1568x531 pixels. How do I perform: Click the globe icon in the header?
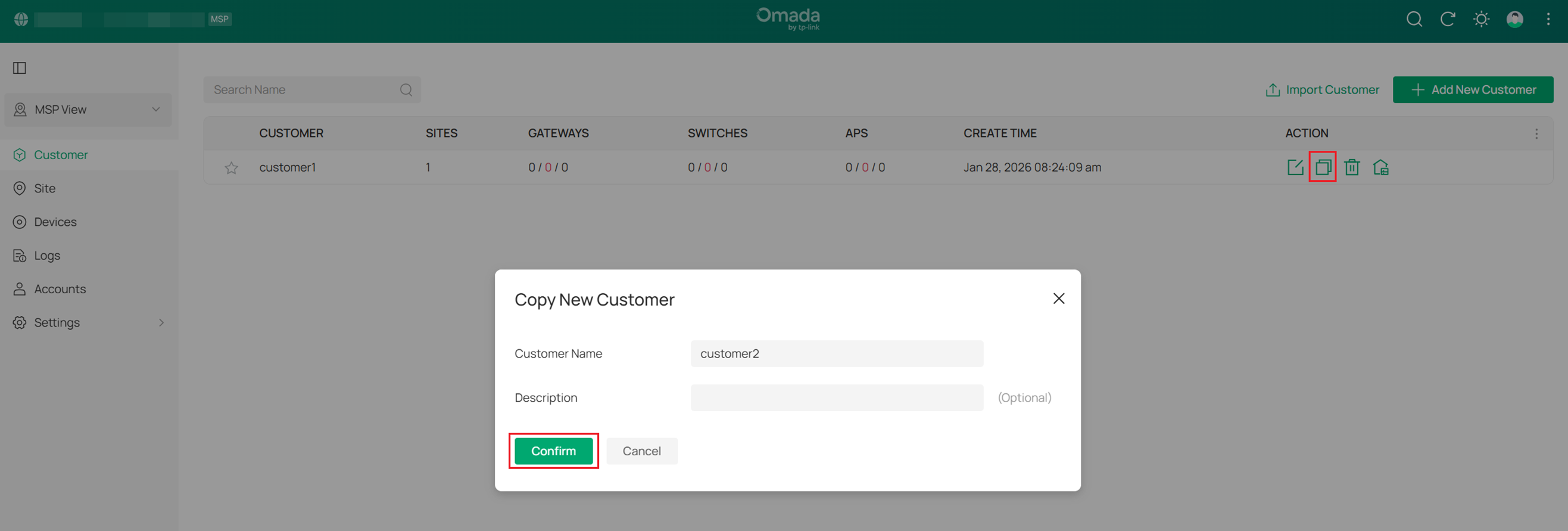click(21, 20)
